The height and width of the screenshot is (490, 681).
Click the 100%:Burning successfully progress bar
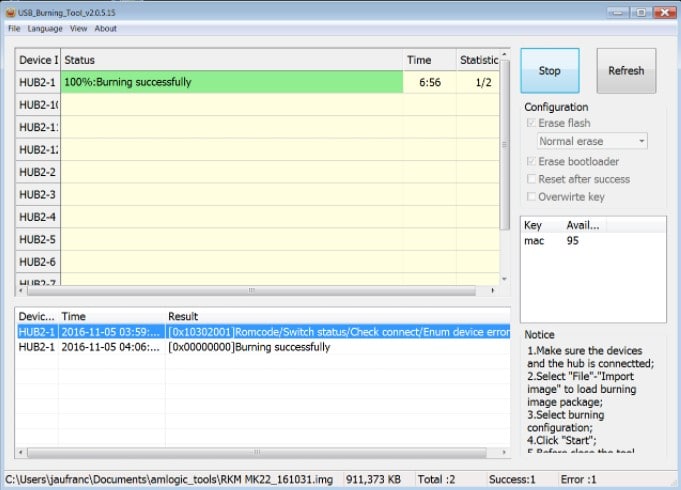[x=231, y=82]
